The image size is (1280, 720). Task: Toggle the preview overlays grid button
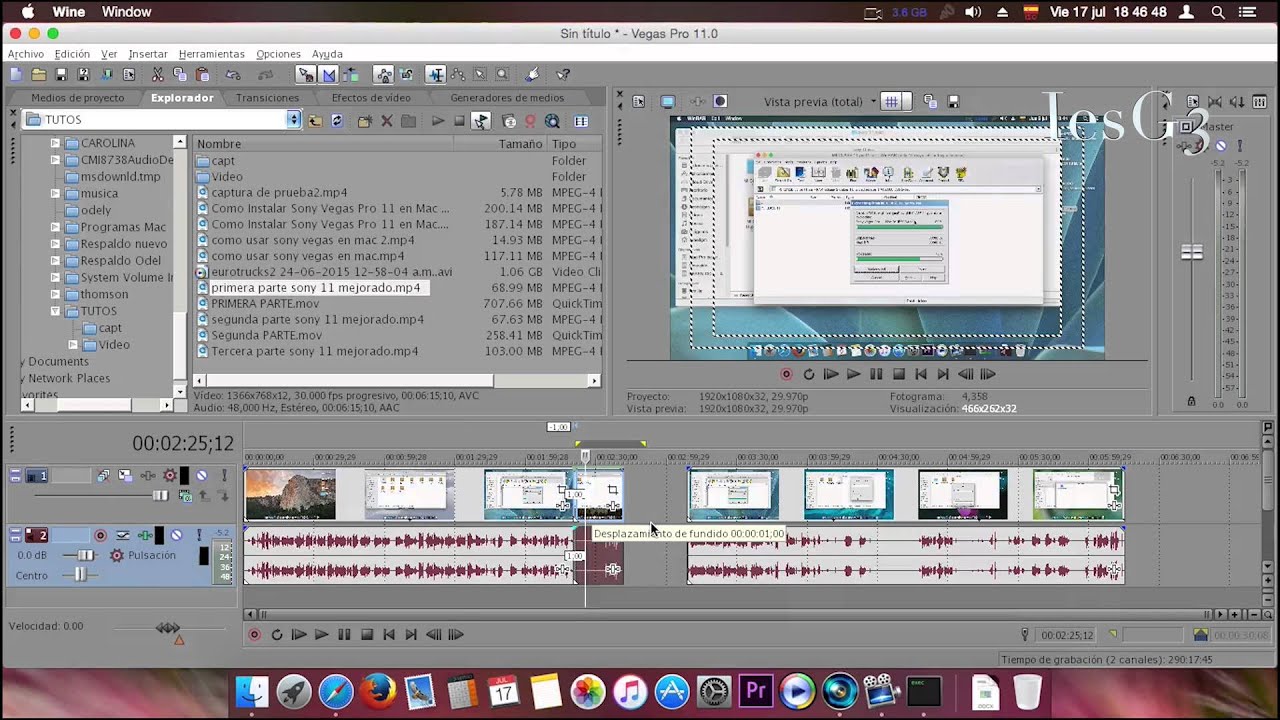[x=892, y=102]
